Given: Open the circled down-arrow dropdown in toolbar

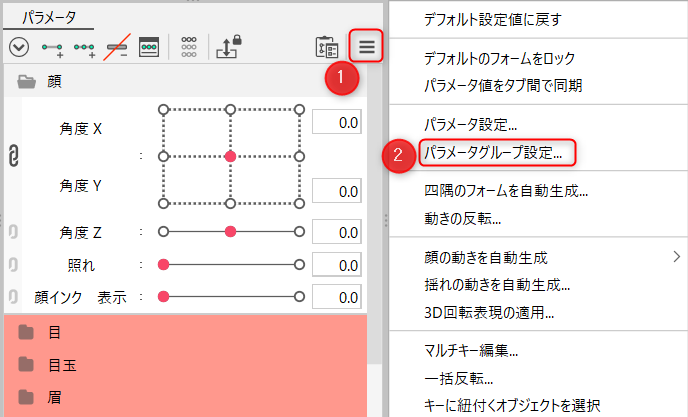Looking at the screenshot, I should [18, 47].
